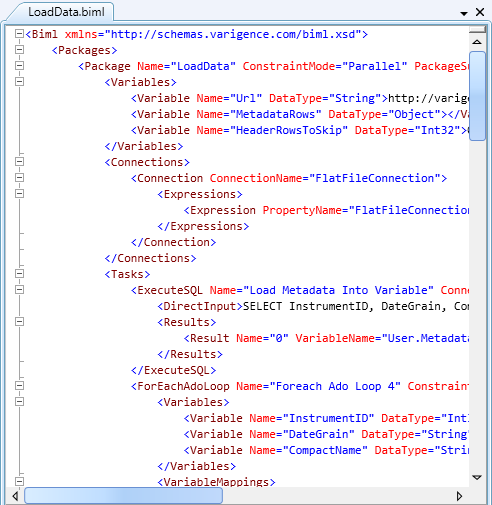The image size is (492, 505).
Task: Click the "HeaderRowsToSkip" variable name
Action: click(289, 130)
